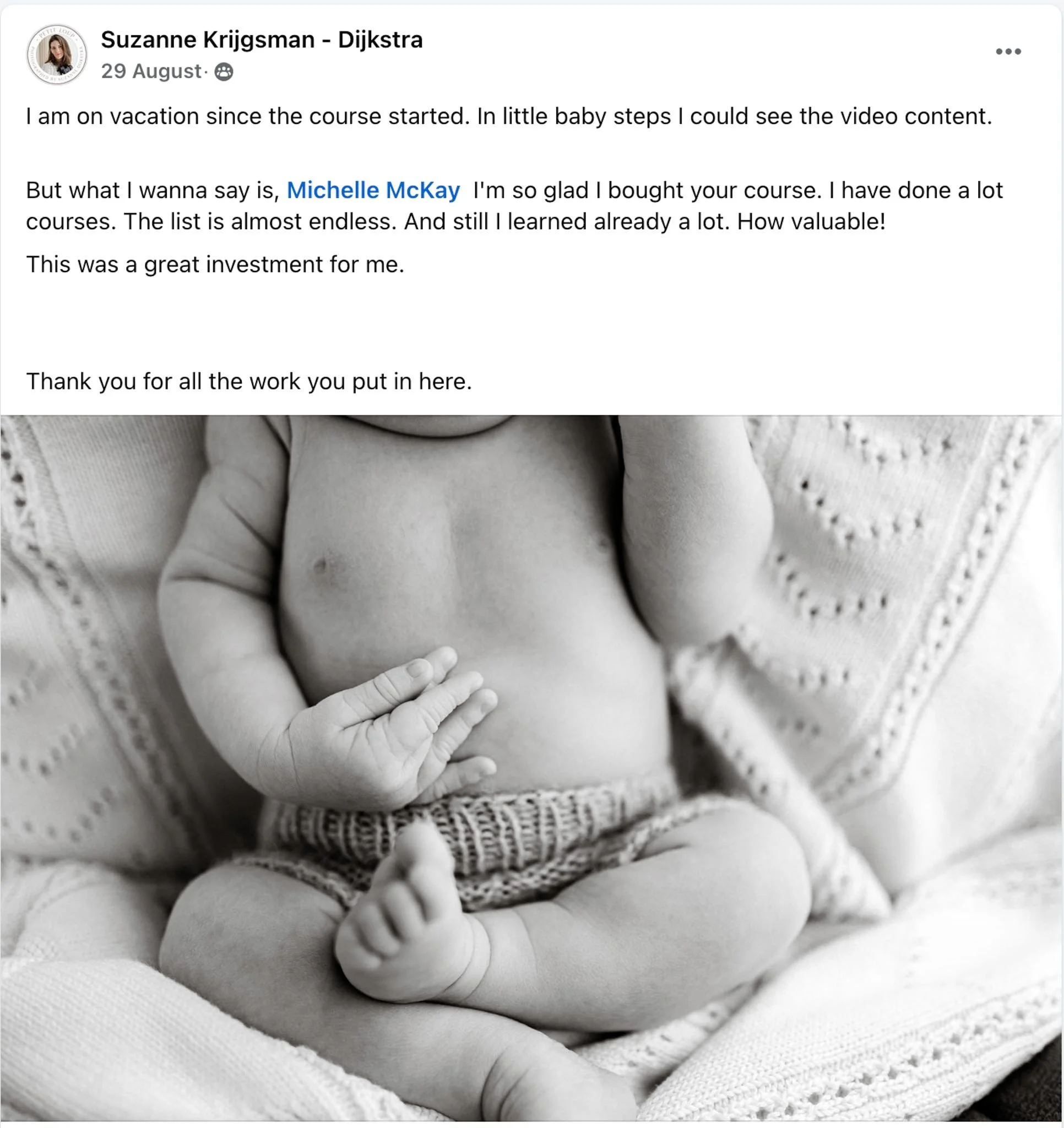Click Suzanne's circular profile picture
Screen dimensions: 1064x1128
57,55
